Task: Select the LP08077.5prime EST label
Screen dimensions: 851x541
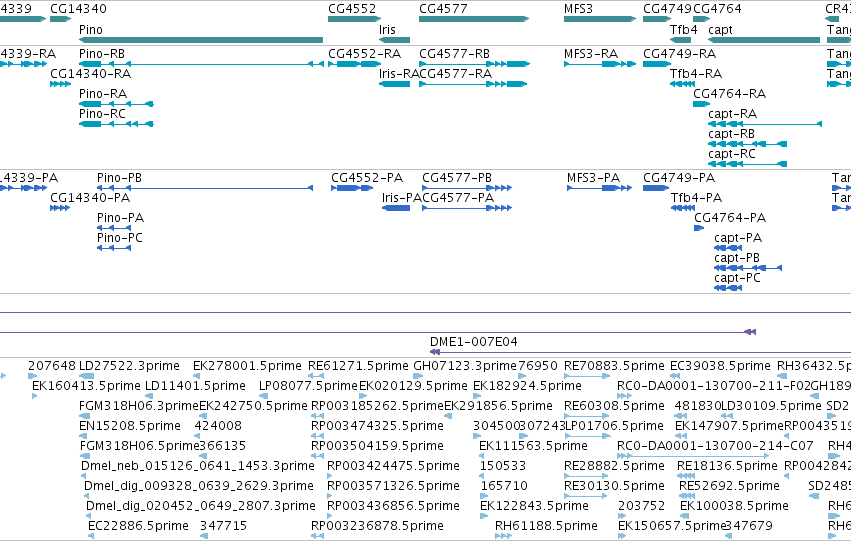Action: coord(308,385)
